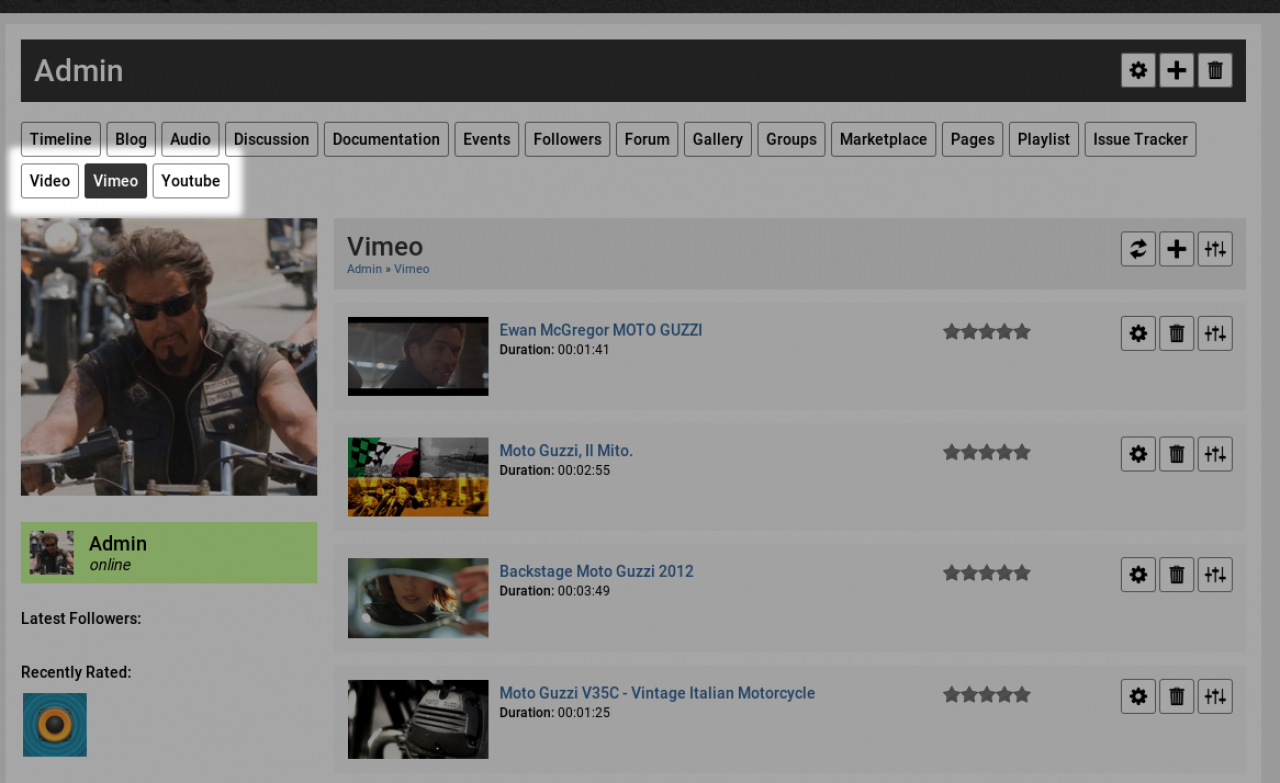Click the Vimeo breadcrumb link

(411, 269)
